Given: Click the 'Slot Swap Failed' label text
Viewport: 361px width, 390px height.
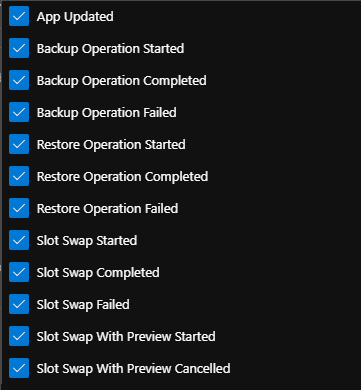Looking at the screenshot, I should pyautogui.click(x=83, y=305).
